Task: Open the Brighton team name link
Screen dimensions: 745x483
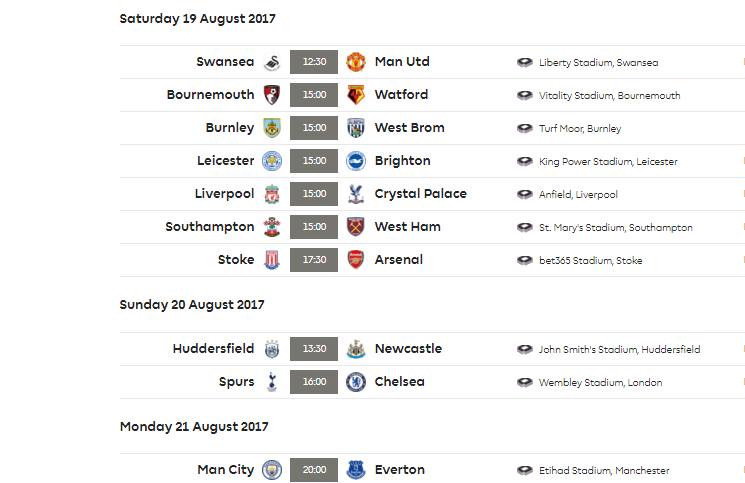Action: point(402,161)
